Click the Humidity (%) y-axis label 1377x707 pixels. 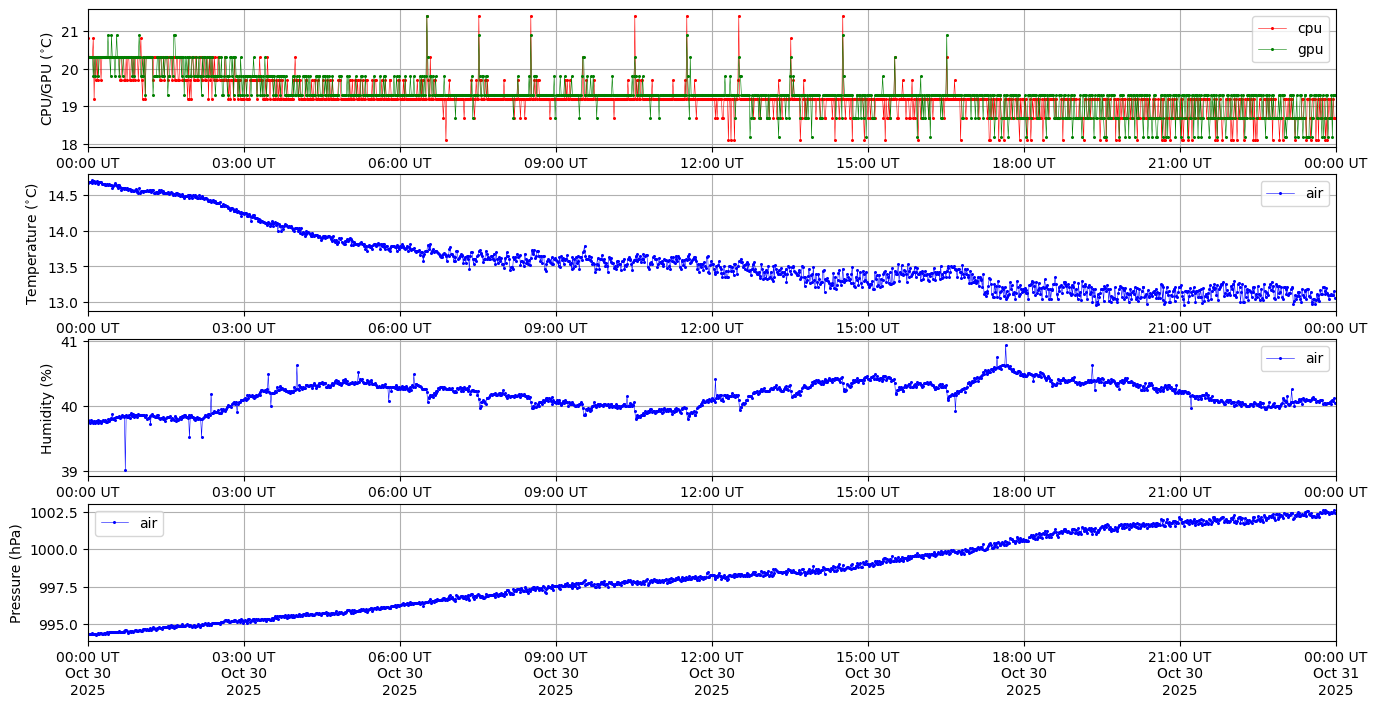pyautogui.click(x=46, y=408)
